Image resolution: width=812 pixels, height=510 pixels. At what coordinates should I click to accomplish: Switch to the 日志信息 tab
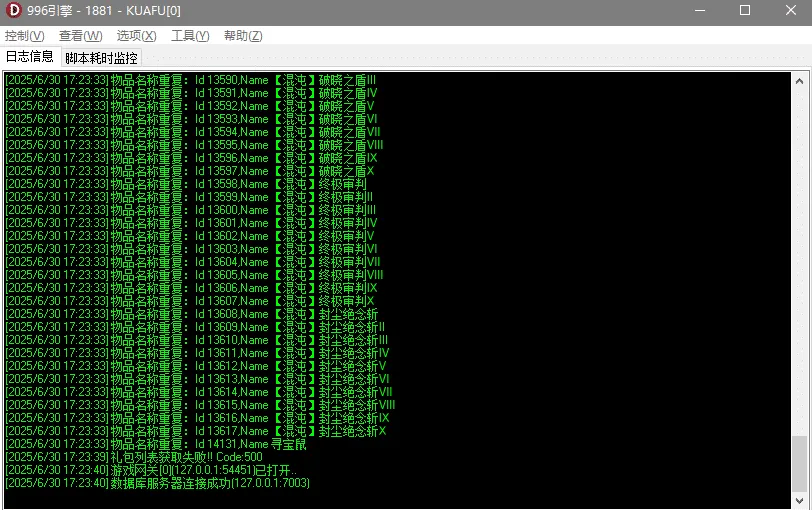30,56
